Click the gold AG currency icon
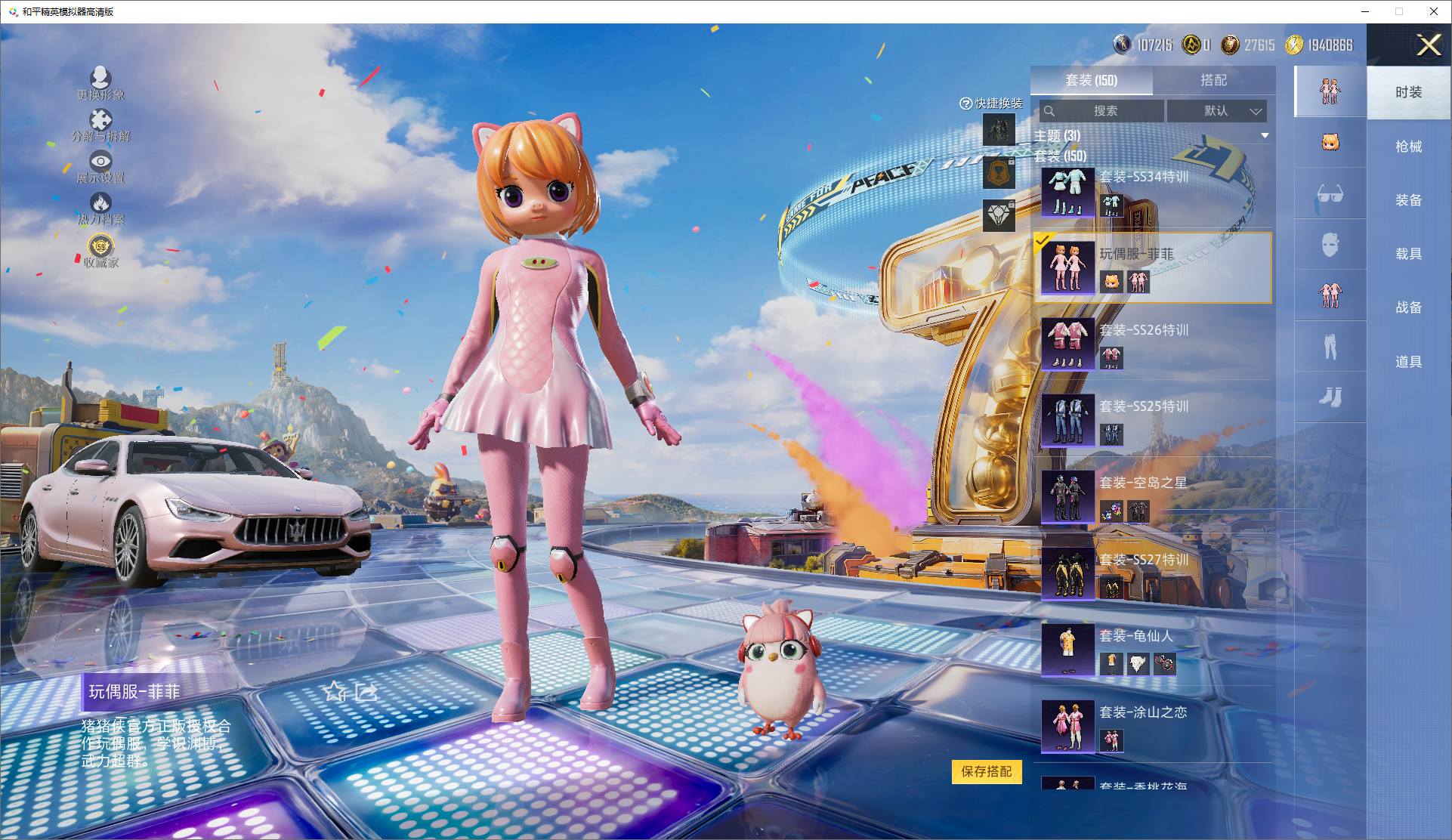The width and height of the screenshot is (1452, 840). click(1191, 45)
